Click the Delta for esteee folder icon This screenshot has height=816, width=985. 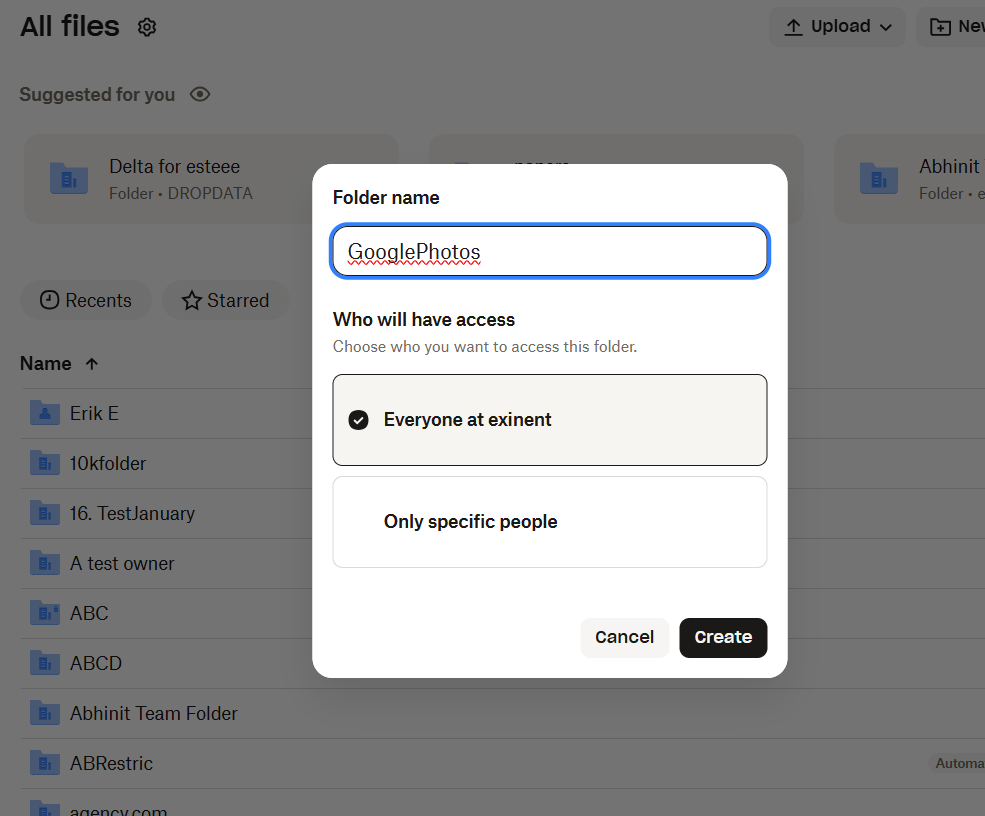pos(69,179)
